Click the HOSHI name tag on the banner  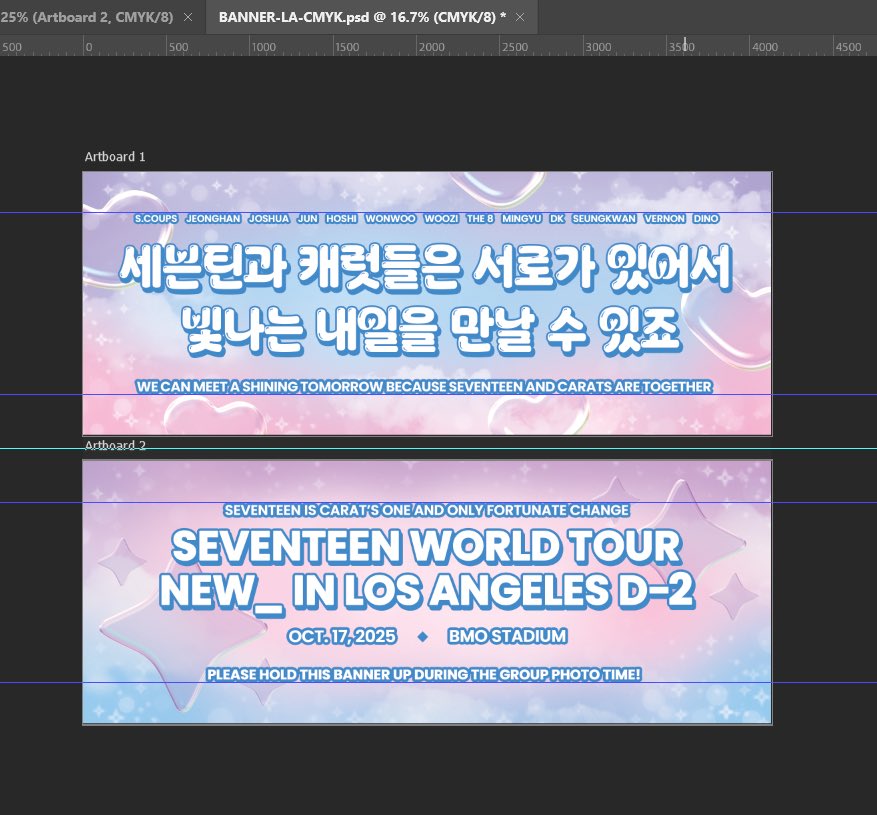pyautogui.click(x=341, y=219)
